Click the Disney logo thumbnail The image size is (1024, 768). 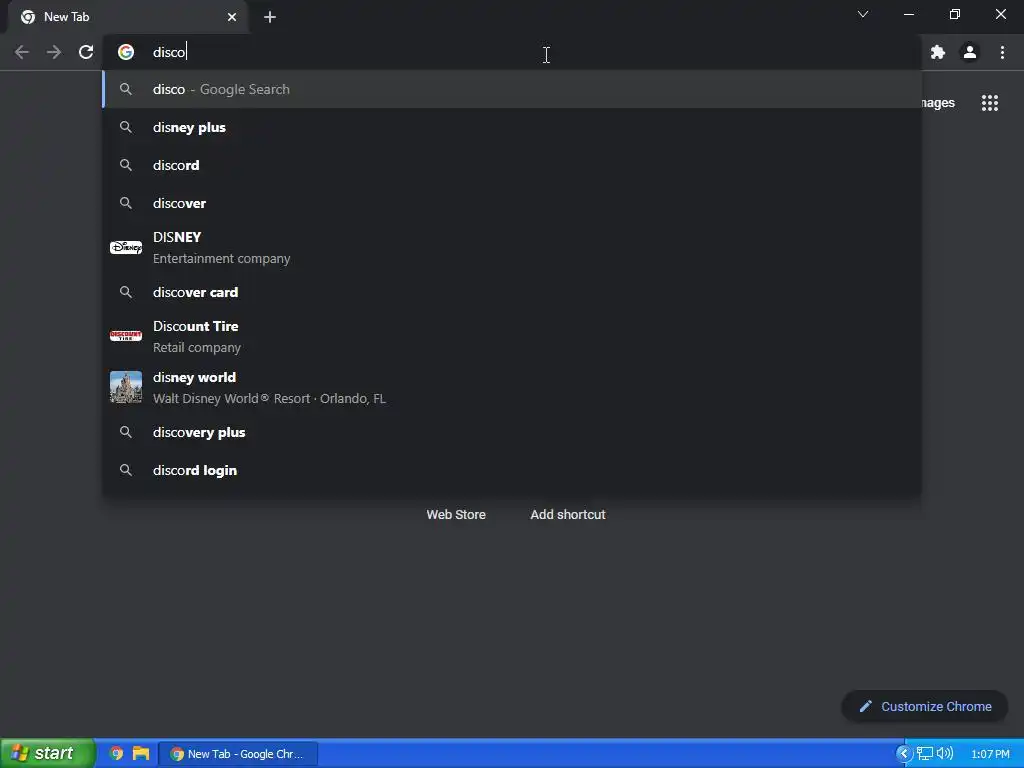point(126,248)
